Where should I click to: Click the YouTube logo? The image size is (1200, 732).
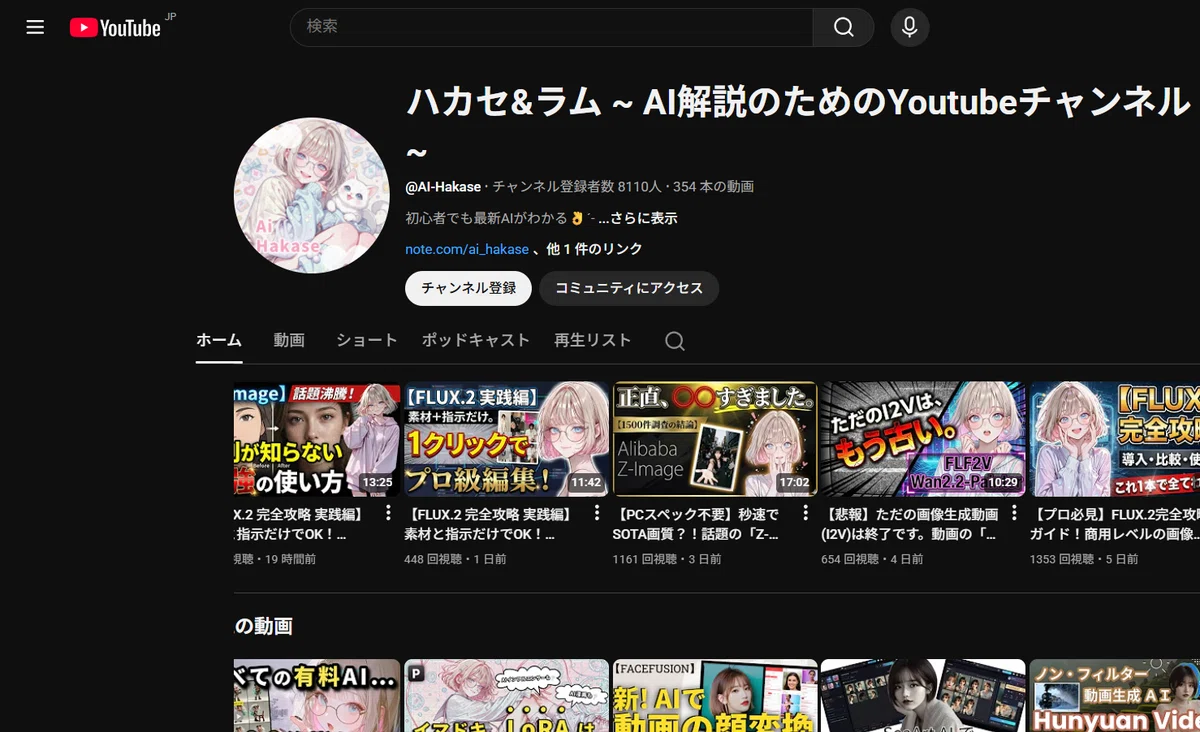[x=116, y=28]
